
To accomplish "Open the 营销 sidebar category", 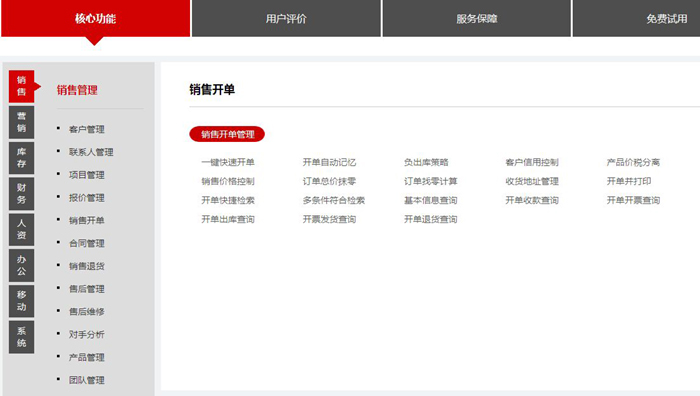I will tap(21, 122).
